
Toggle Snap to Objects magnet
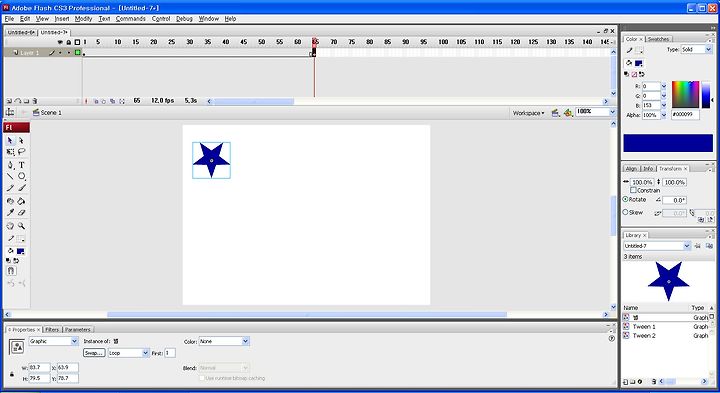(x=11, y=271)
